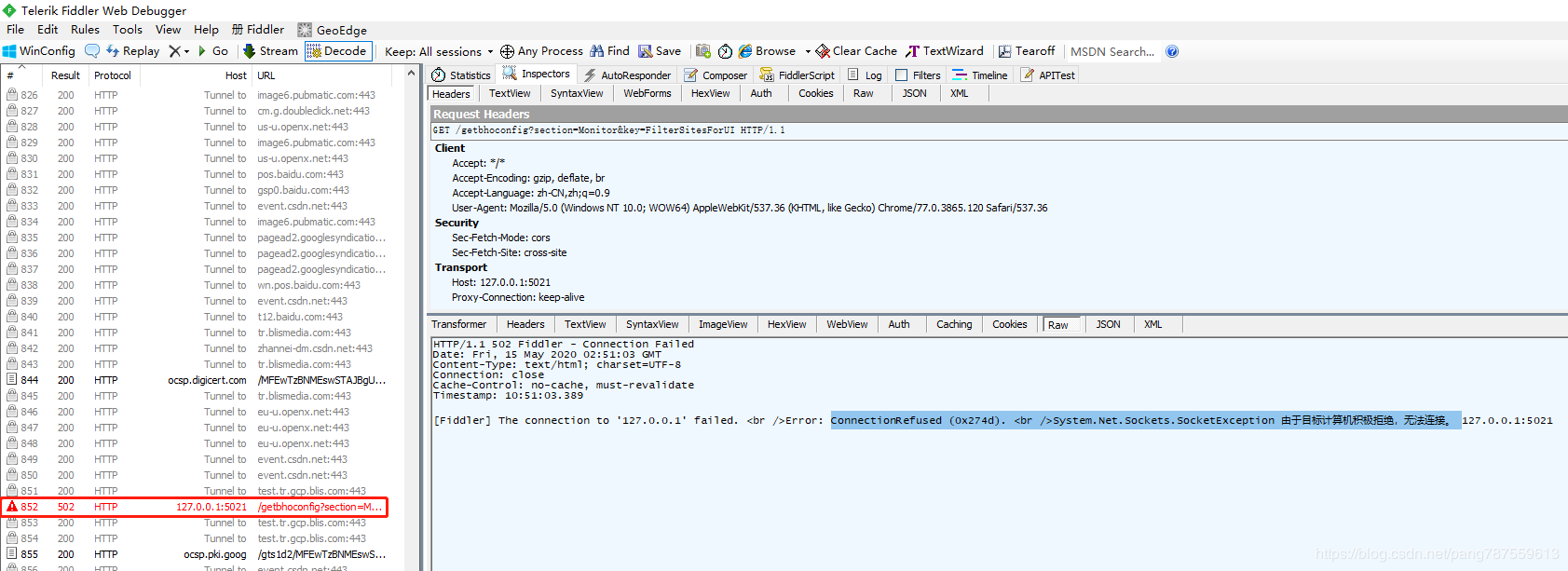
Task: Click the Go resume arrow icon
Action: pos(202,51)
